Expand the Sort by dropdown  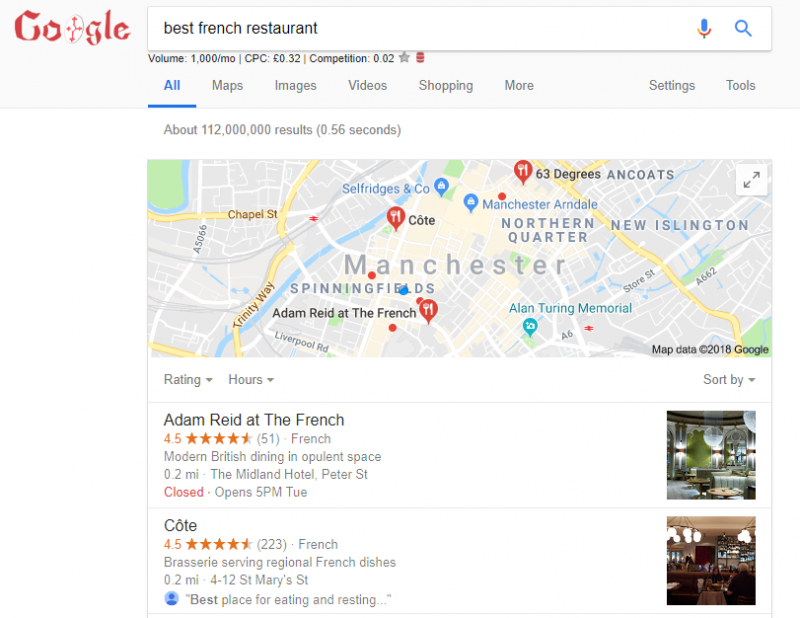(729, 380)
